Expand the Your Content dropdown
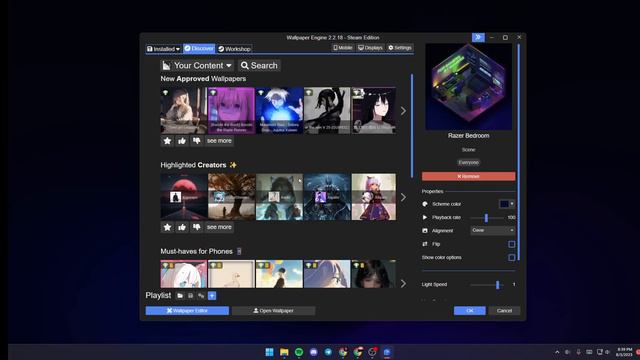This screenshot has width=640, height=360. [197, 66]
